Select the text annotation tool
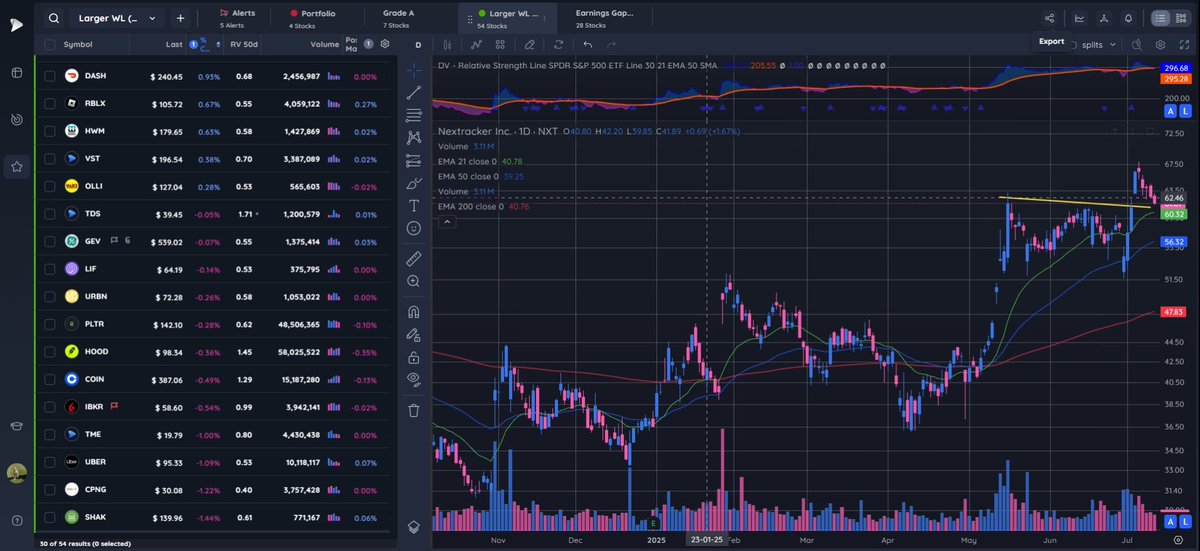The height and width of the screenshot is (551, 1200). tap(414, 205)
